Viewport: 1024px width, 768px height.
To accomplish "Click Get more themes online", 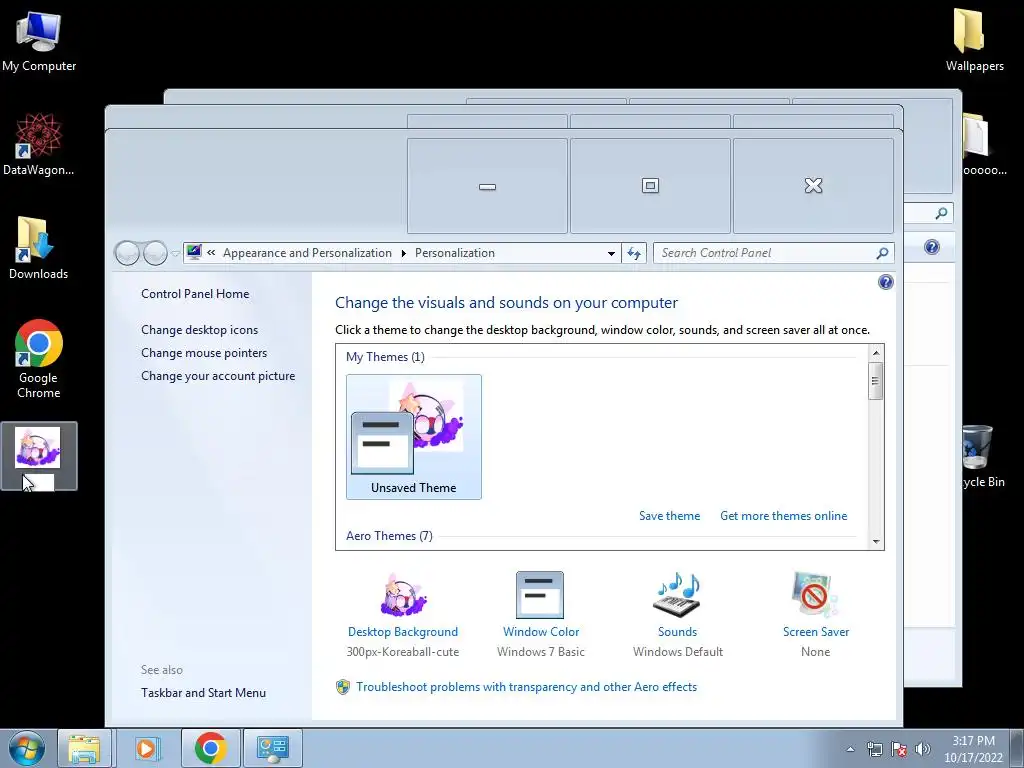I will [783, 516].
